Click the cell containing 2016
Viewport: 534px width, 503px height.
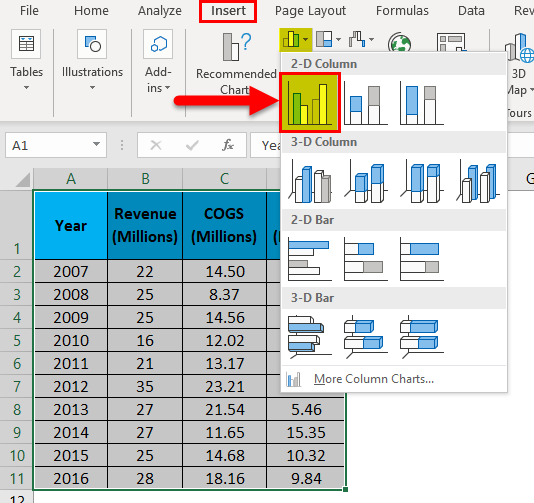coord(71,478)
